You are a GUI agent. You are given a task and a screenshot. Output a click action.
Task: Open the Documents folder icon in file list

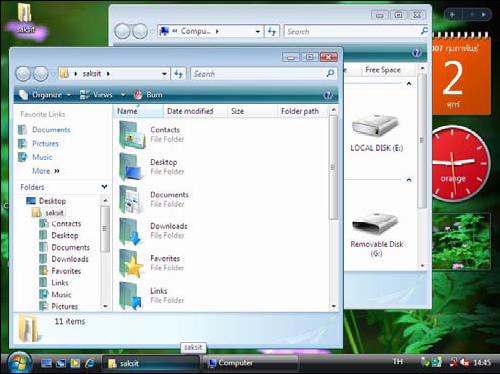tap(132, 199)
